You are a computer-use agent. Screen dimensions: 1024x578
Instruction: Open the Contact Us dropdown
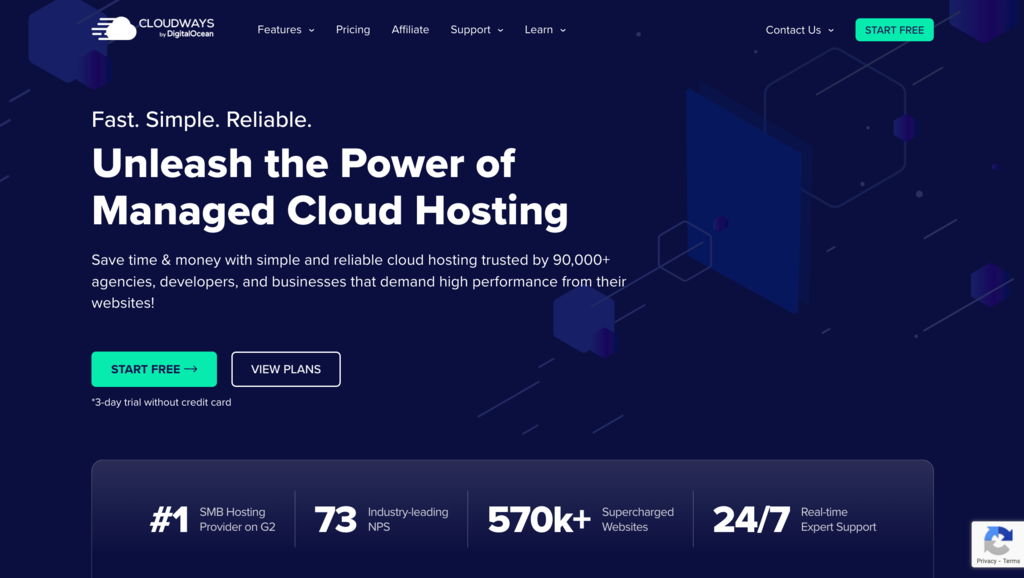click(799, 30)
